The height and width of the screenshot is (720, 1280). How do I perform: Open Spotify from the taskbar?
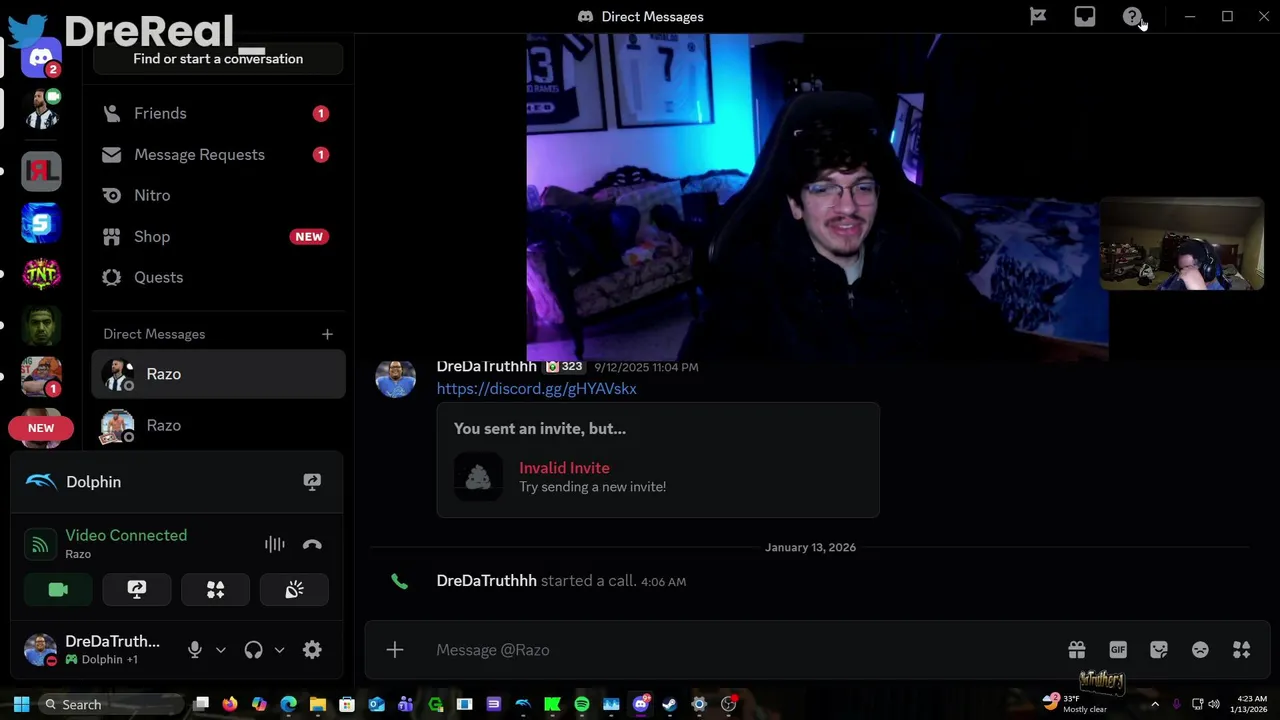coord(582,704)
